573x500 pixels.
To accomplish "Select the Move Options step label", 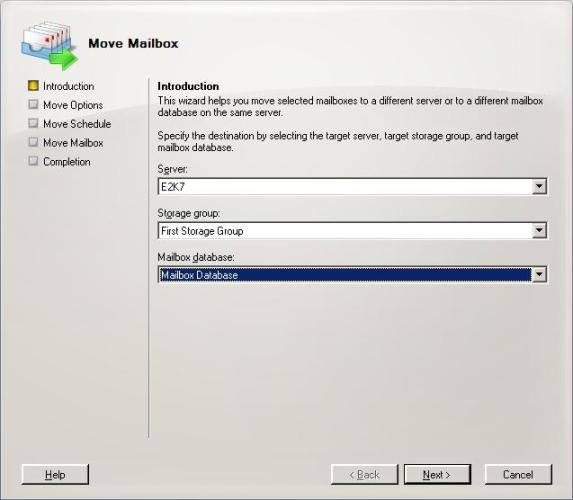I will click(x=73, y=105).
